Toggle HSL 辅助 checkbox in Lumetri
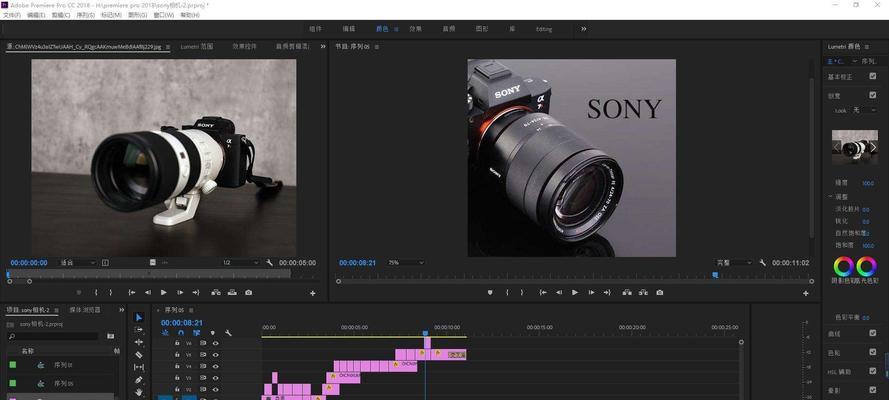Screen dimensions: 889x400 (x=873, y=371)
